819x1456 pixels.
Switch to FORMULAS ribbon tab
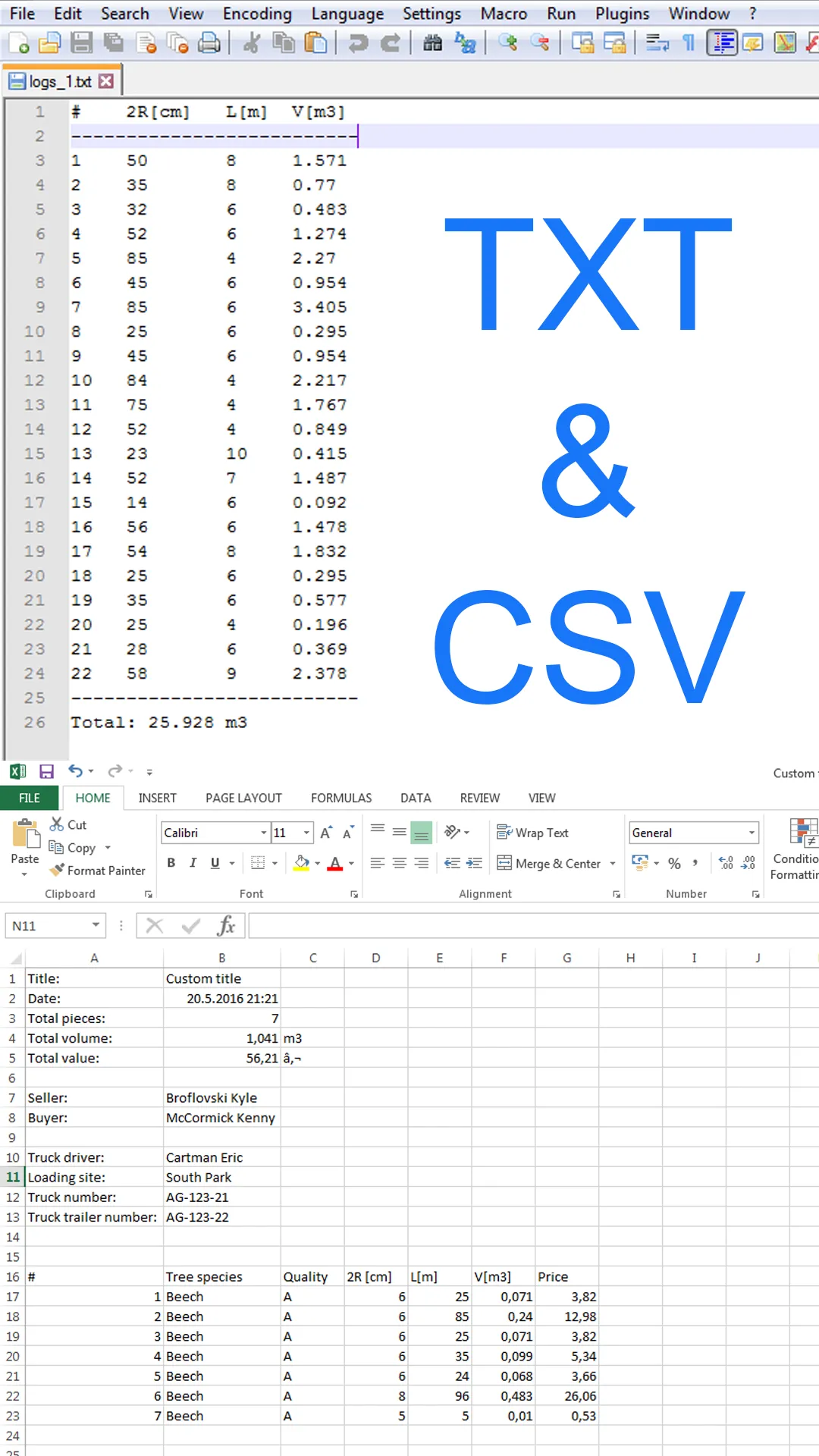pos(341,798)
